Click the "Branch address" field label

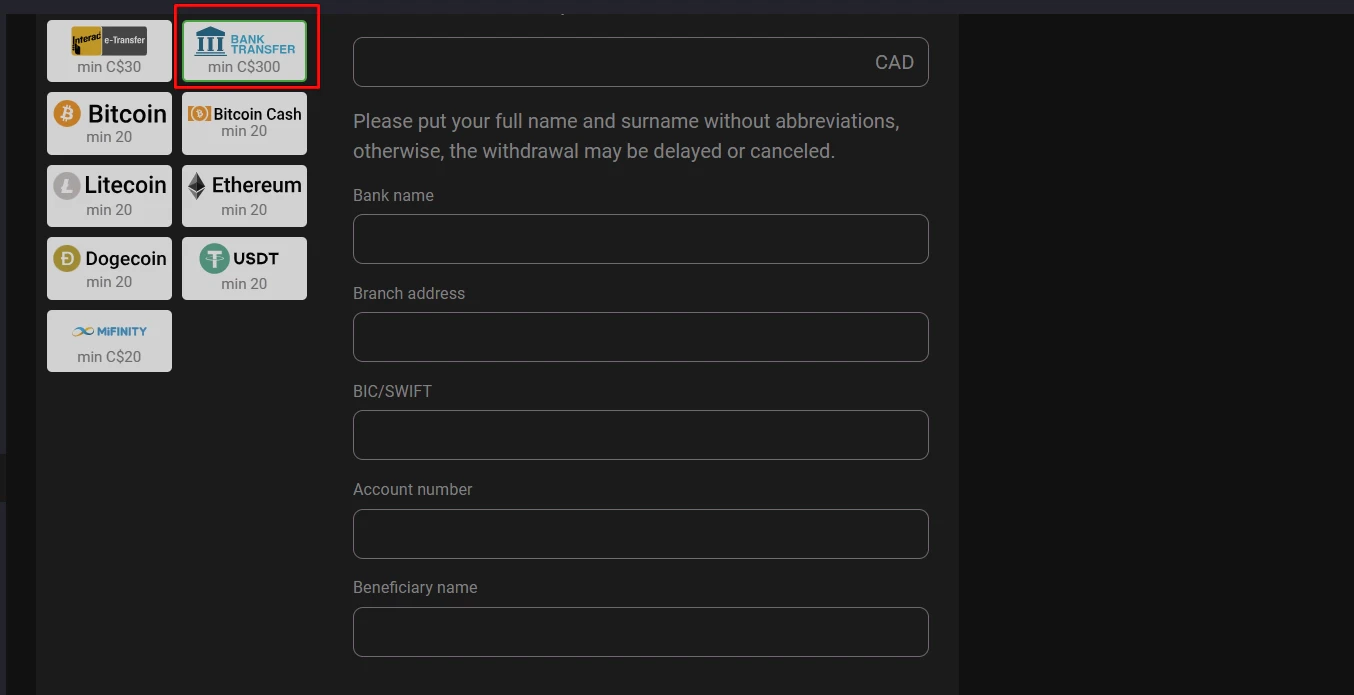409,293
